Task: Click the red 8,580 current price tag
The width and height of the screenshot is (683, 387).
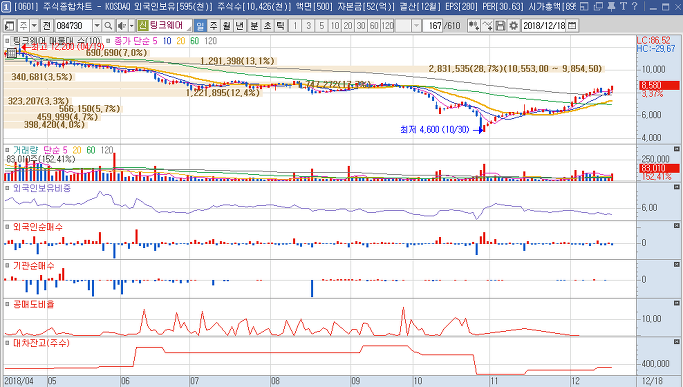Action: pyautogui.click(x=659, y=85)
